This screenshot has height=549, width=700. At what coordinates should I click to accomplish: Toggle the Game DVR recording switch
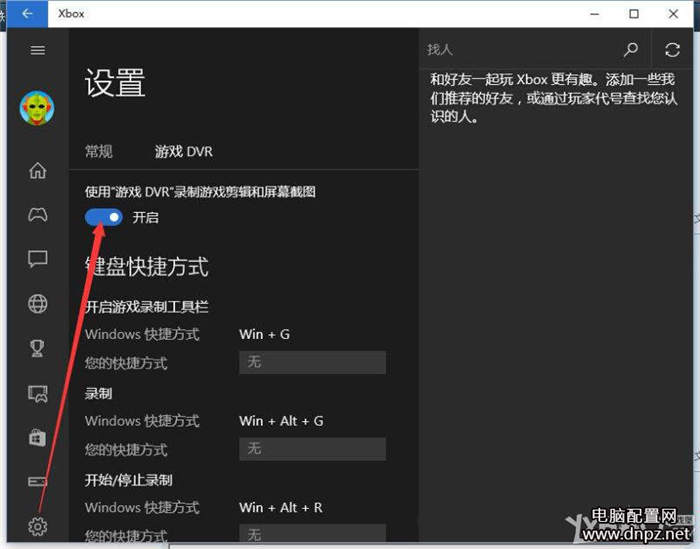pyautogui.click(x=104, y=217)
